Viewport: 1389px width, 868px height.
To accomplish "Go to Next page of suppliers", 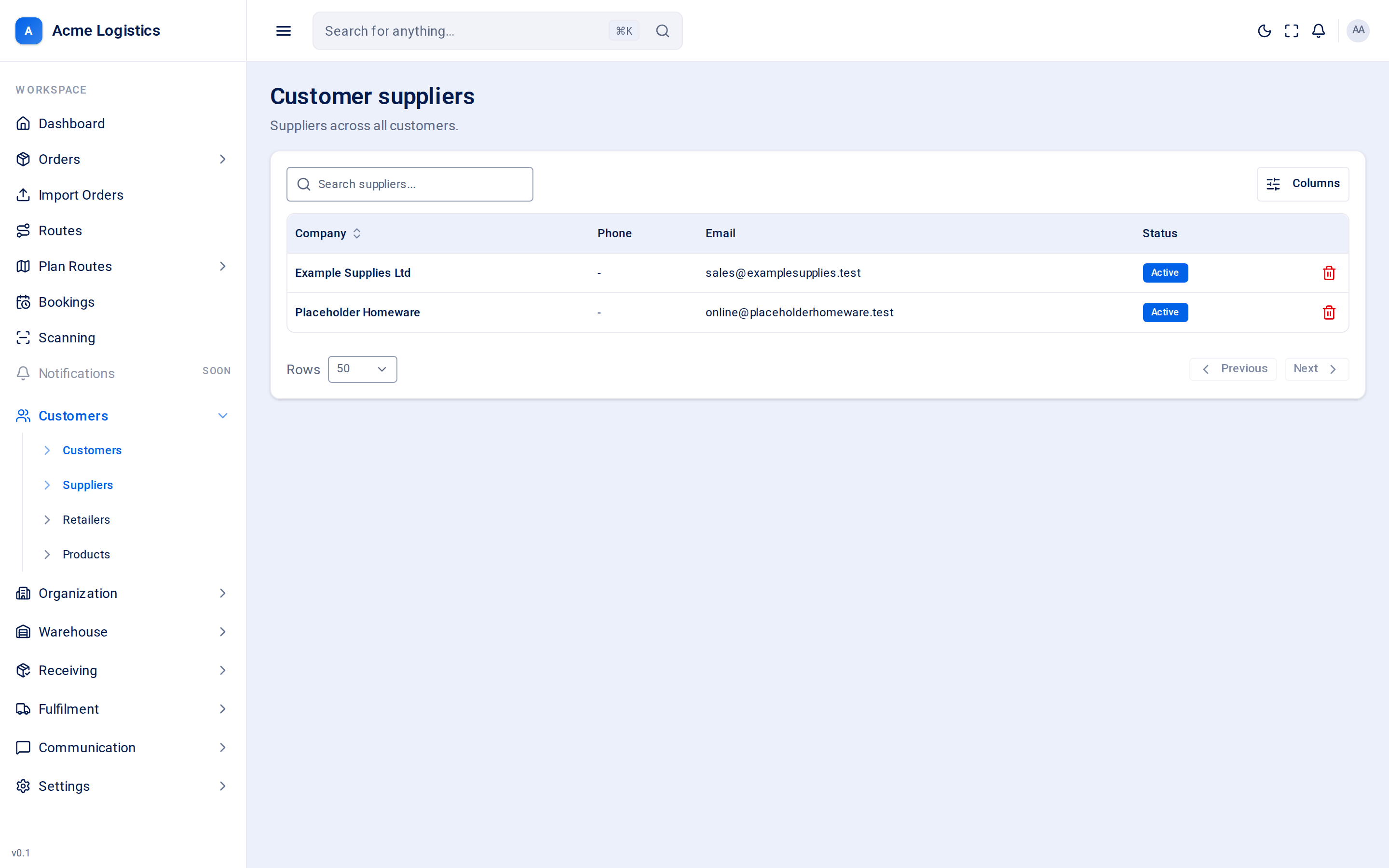I will click(1316, 369).
